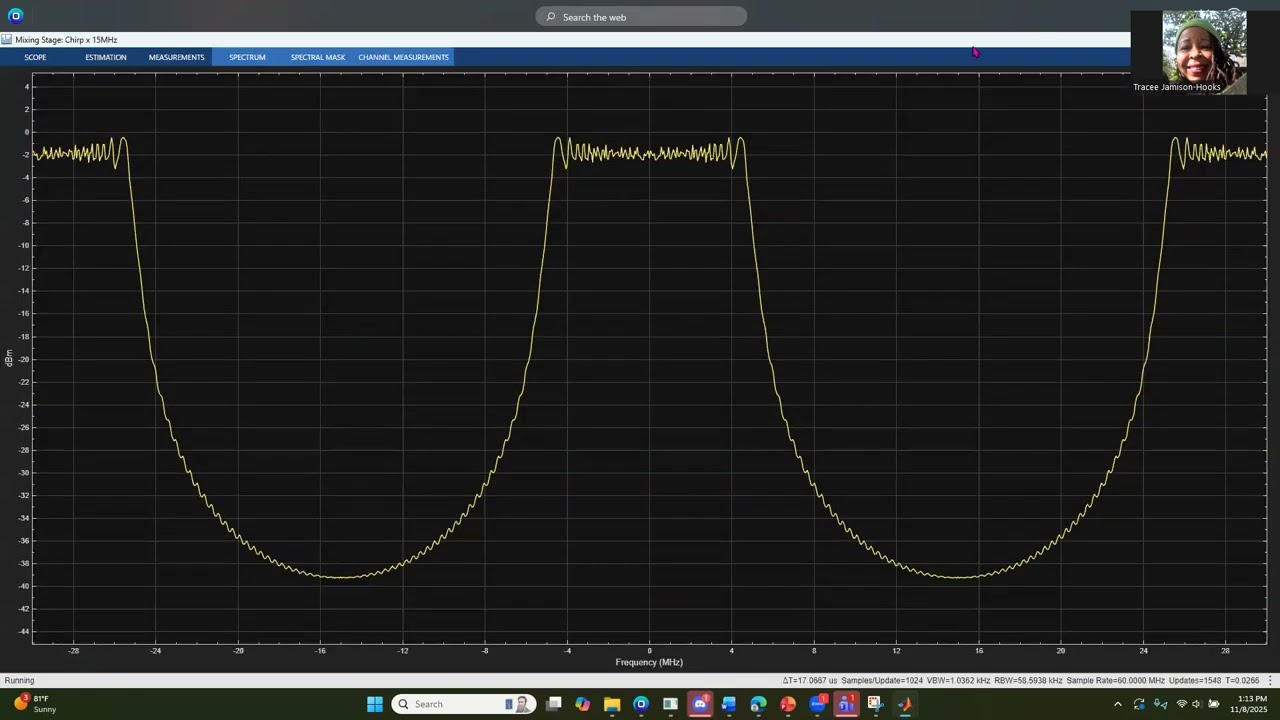Click the Updates=1548 status text
The image size is (1280, 720).
click(x=1195, y=680)
